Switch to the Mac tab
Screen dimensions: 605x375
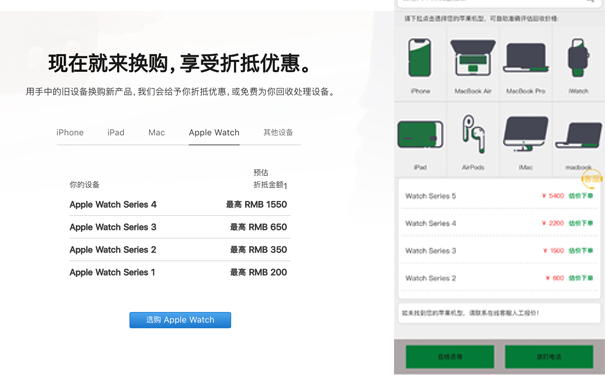pyautogui.click(x=157, y=132)
